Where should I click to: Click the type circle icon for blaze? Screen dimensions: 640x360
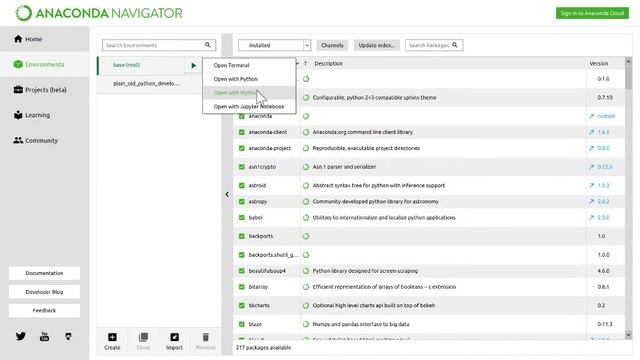(x=306, y=324)
